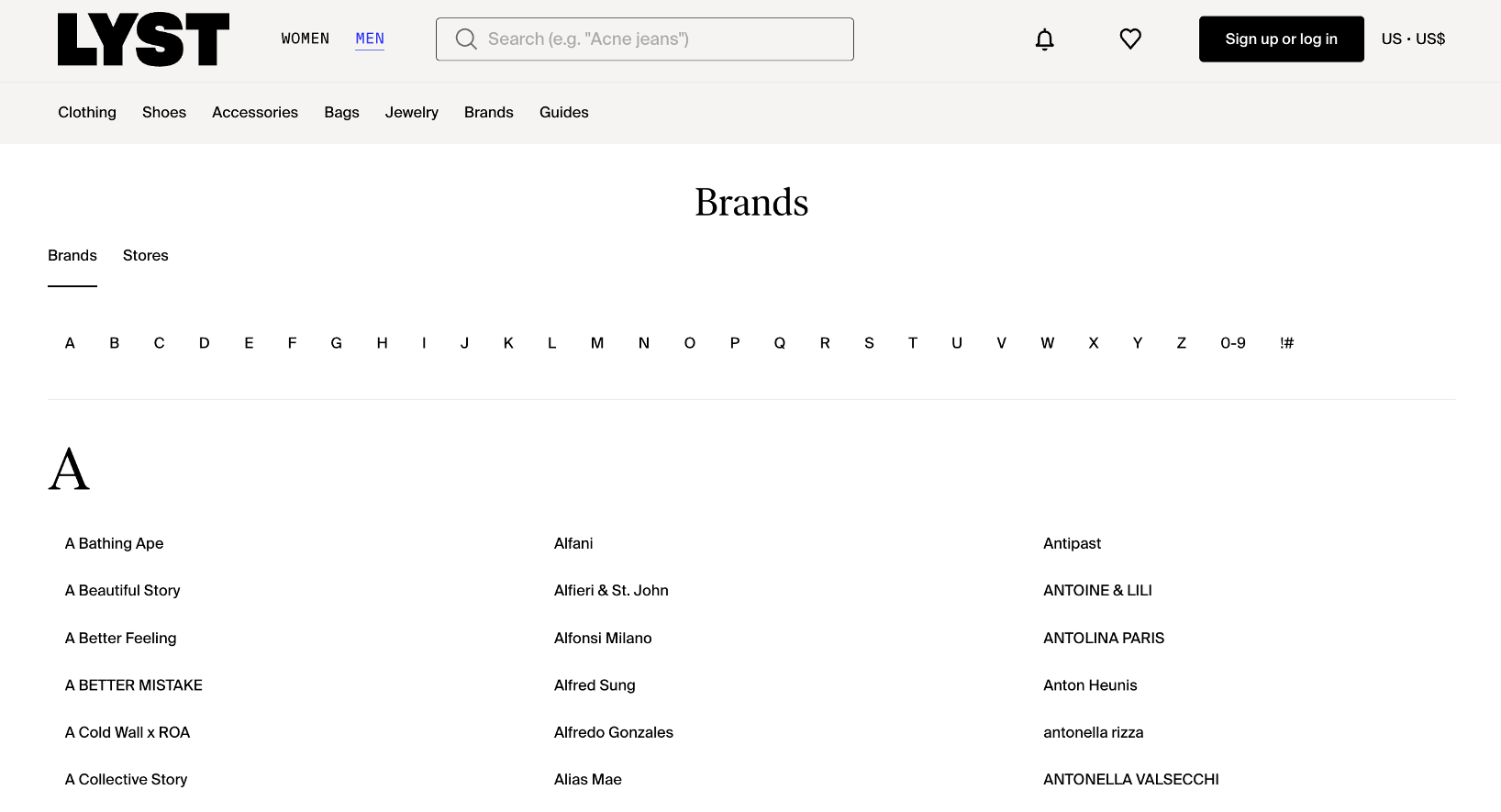The image size is (1501, 812).
Task: Open the Alfred Sung brand page
Action: [595, 685]
